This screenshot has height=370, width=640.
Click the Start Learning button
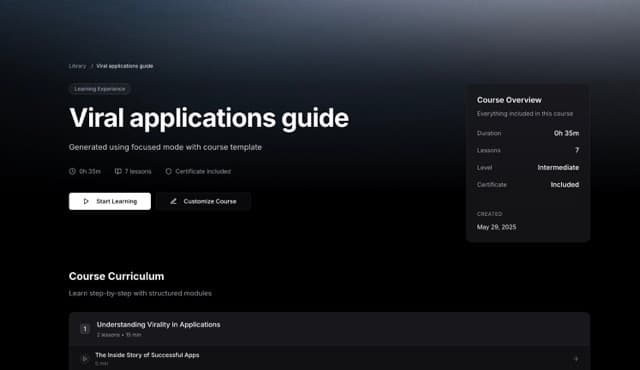point(110,201)
